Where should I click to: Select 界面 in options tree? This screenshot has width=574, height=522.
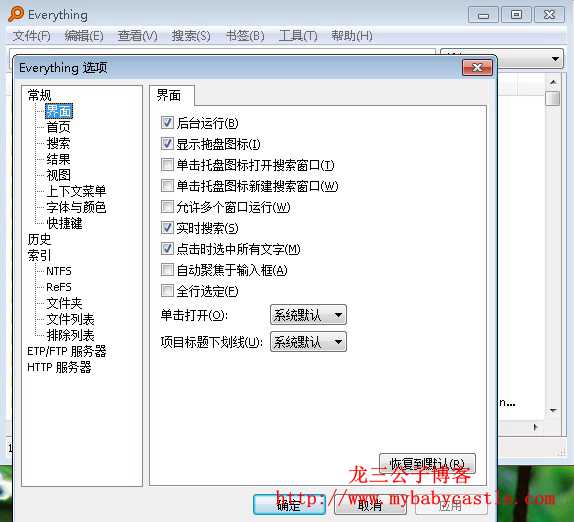[x=59, y=111]
